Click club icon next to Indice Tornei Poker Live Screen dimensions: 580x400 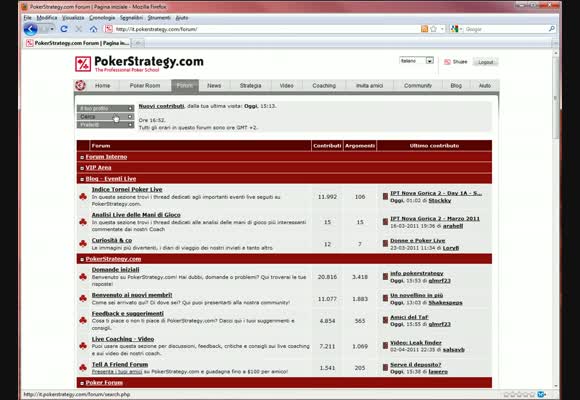click(83, 196)
